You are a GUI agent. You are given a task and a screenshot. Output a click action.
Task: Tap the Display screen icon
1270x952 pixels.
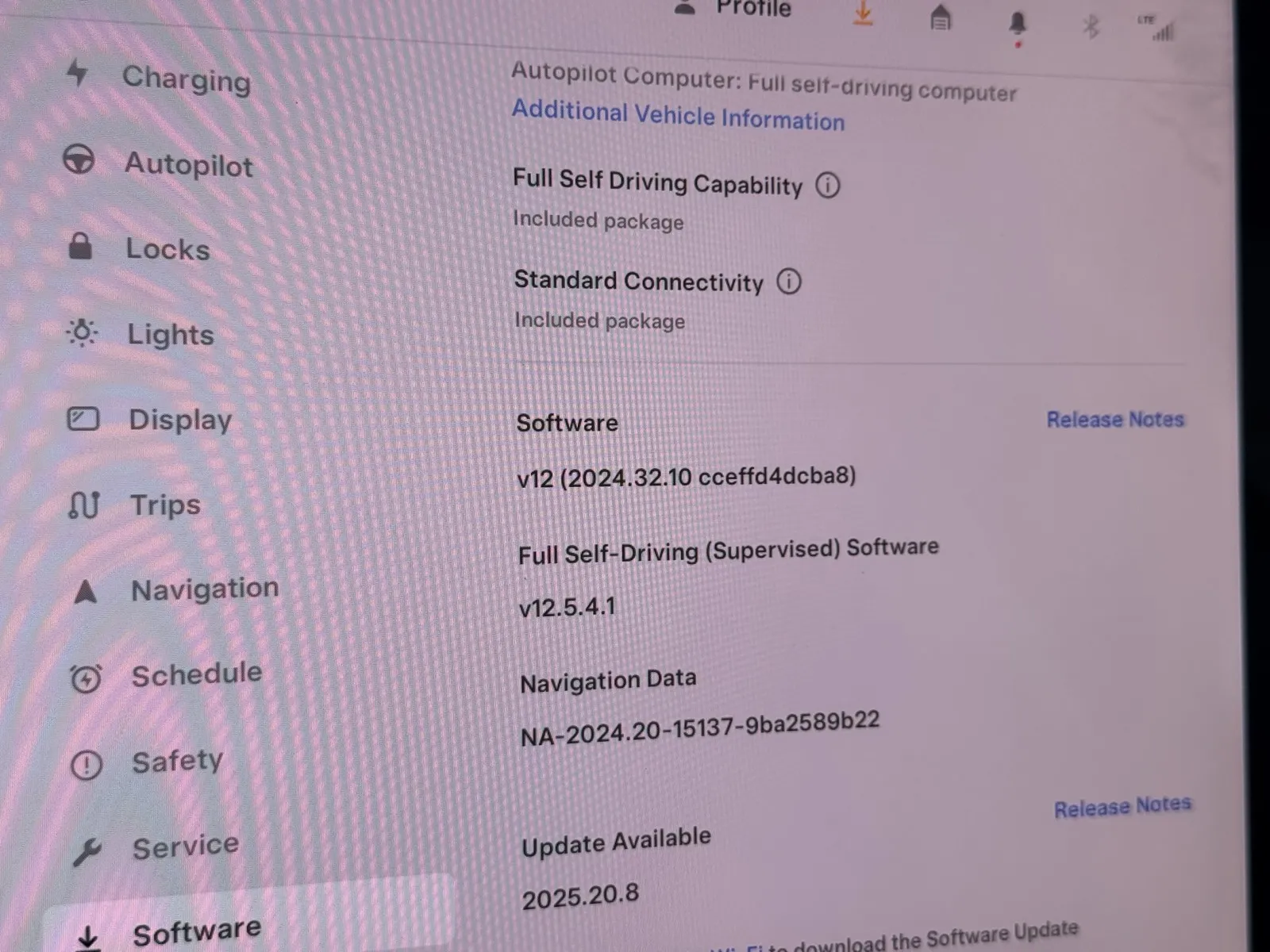click(83, 419)
